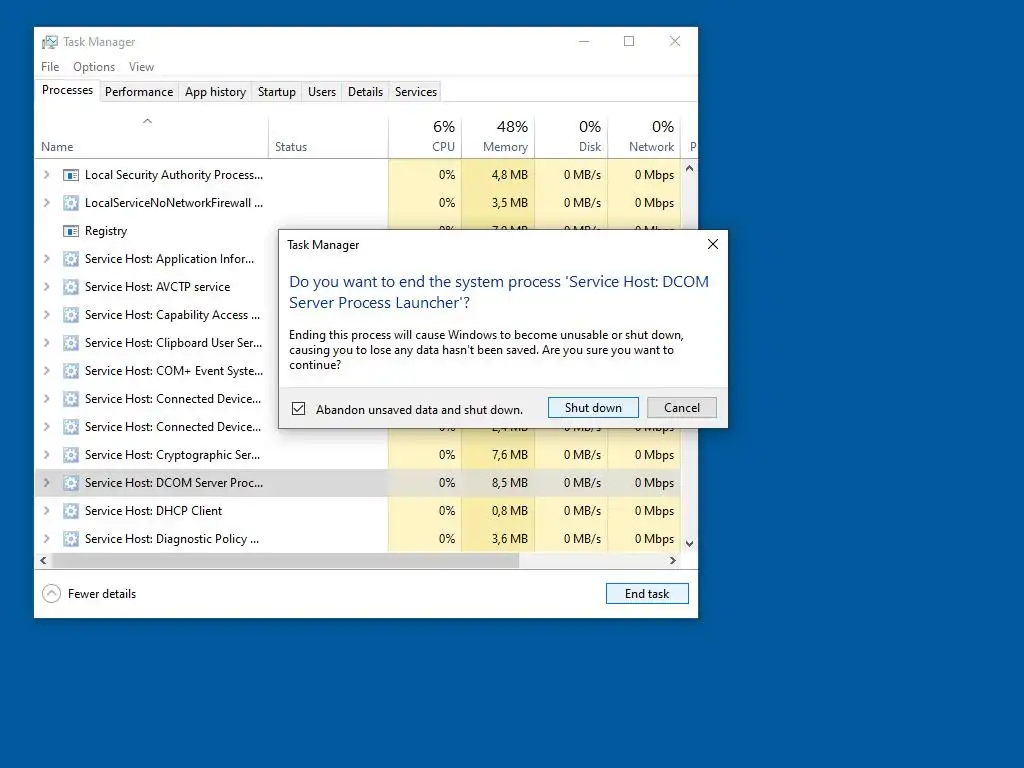This screenshot has width=1024, height=768.
Task: Expand Service Host: Clipboard User Ser... row
Action: click(x=46, y=343)
